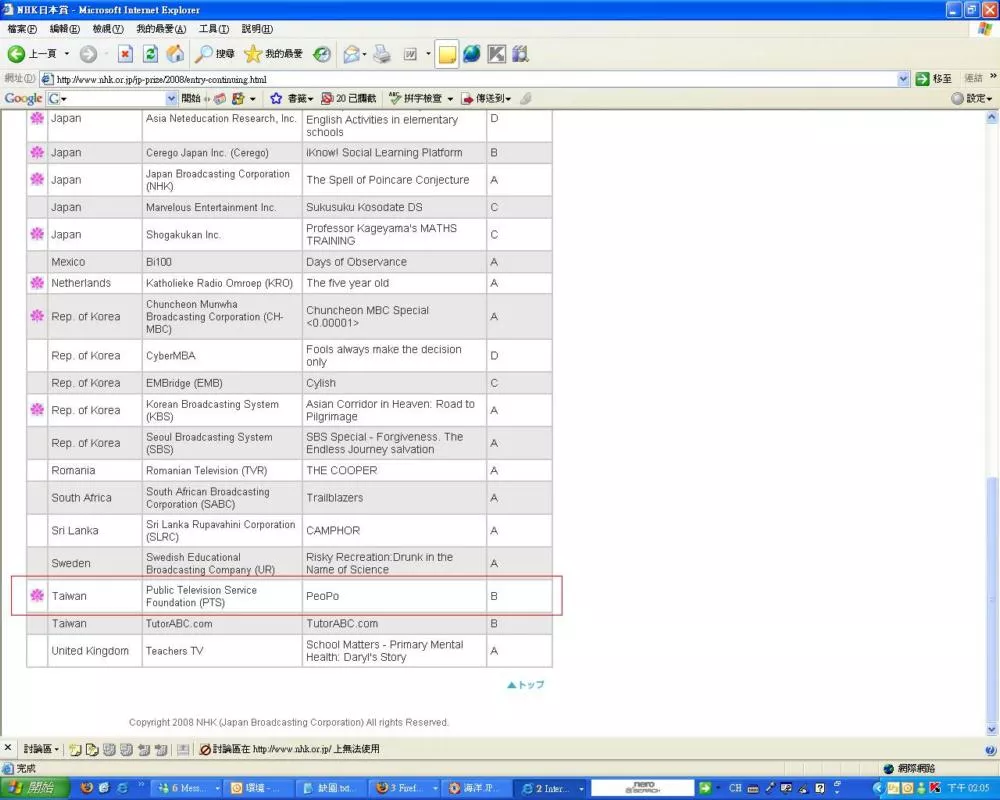
Task: Click the CH language bar indicator
Action: [735, 788]
